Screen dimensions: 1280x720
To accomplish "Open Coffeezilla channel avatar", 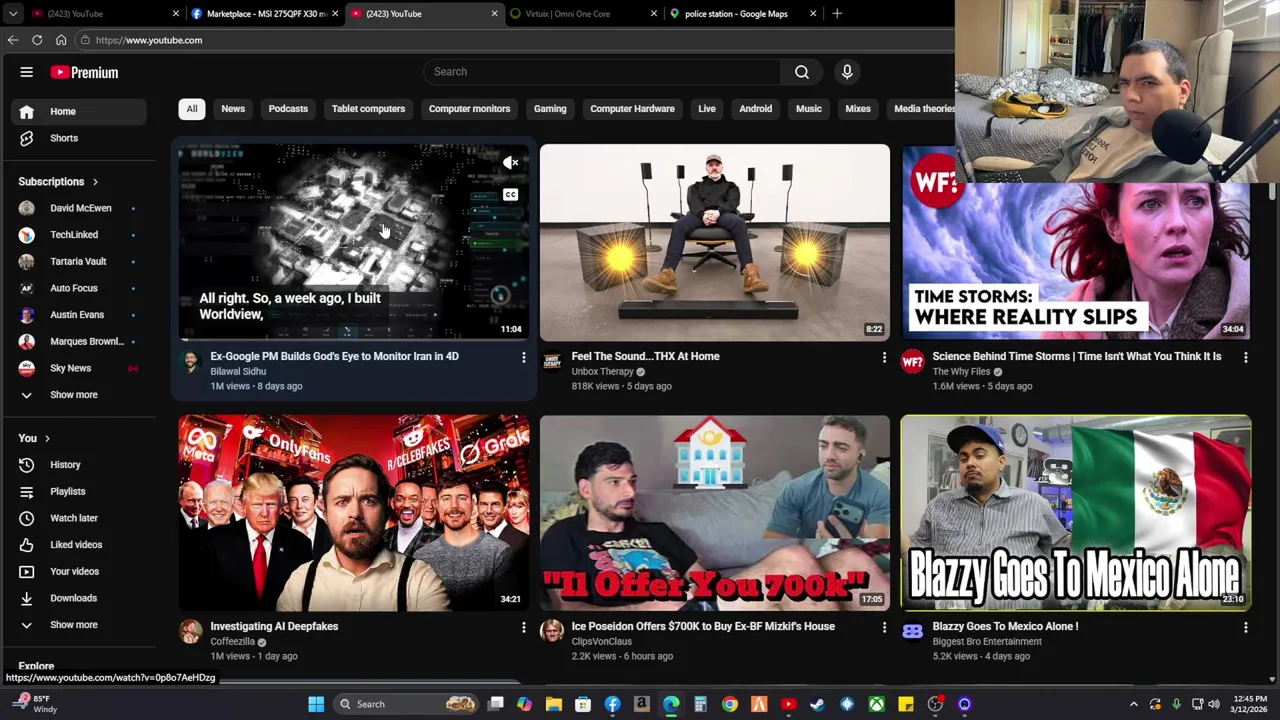I will tap(190, 631).
